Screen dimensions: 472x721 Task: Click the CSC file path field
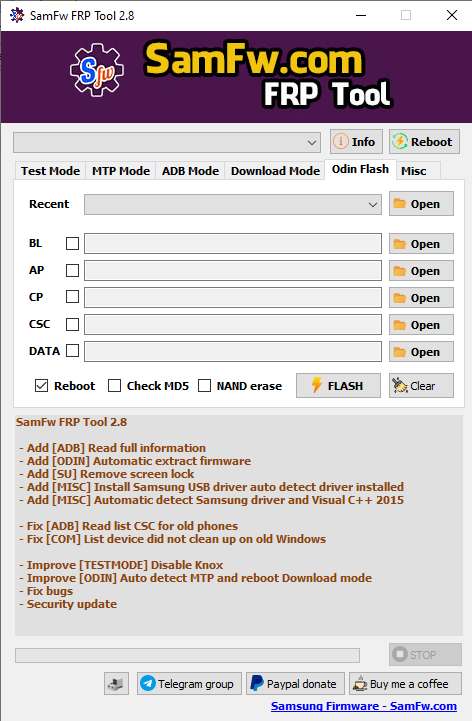click(x=233, y=325)
